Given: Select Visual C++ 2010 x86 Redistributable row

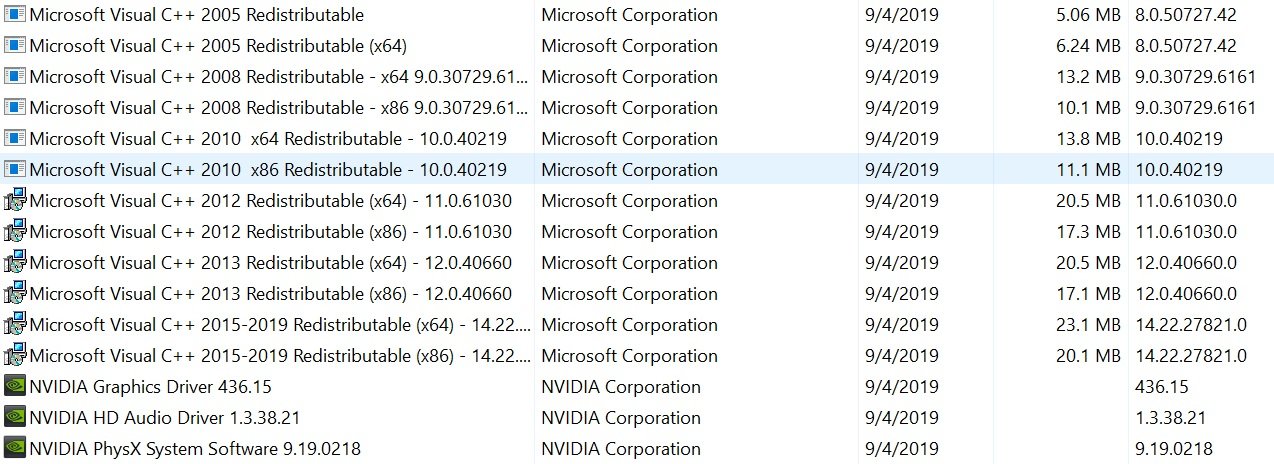Looking at the screenshot, I should click(268, 170).
